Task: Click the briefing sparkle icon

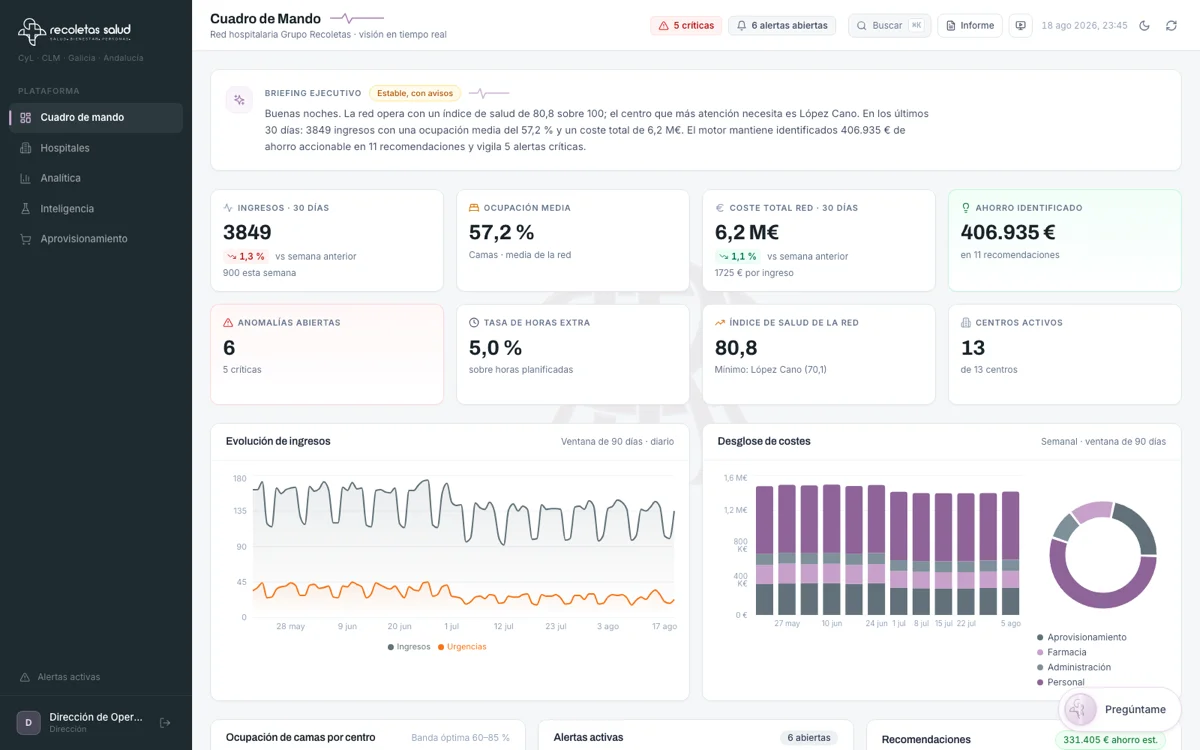Action: click(239, 100)
